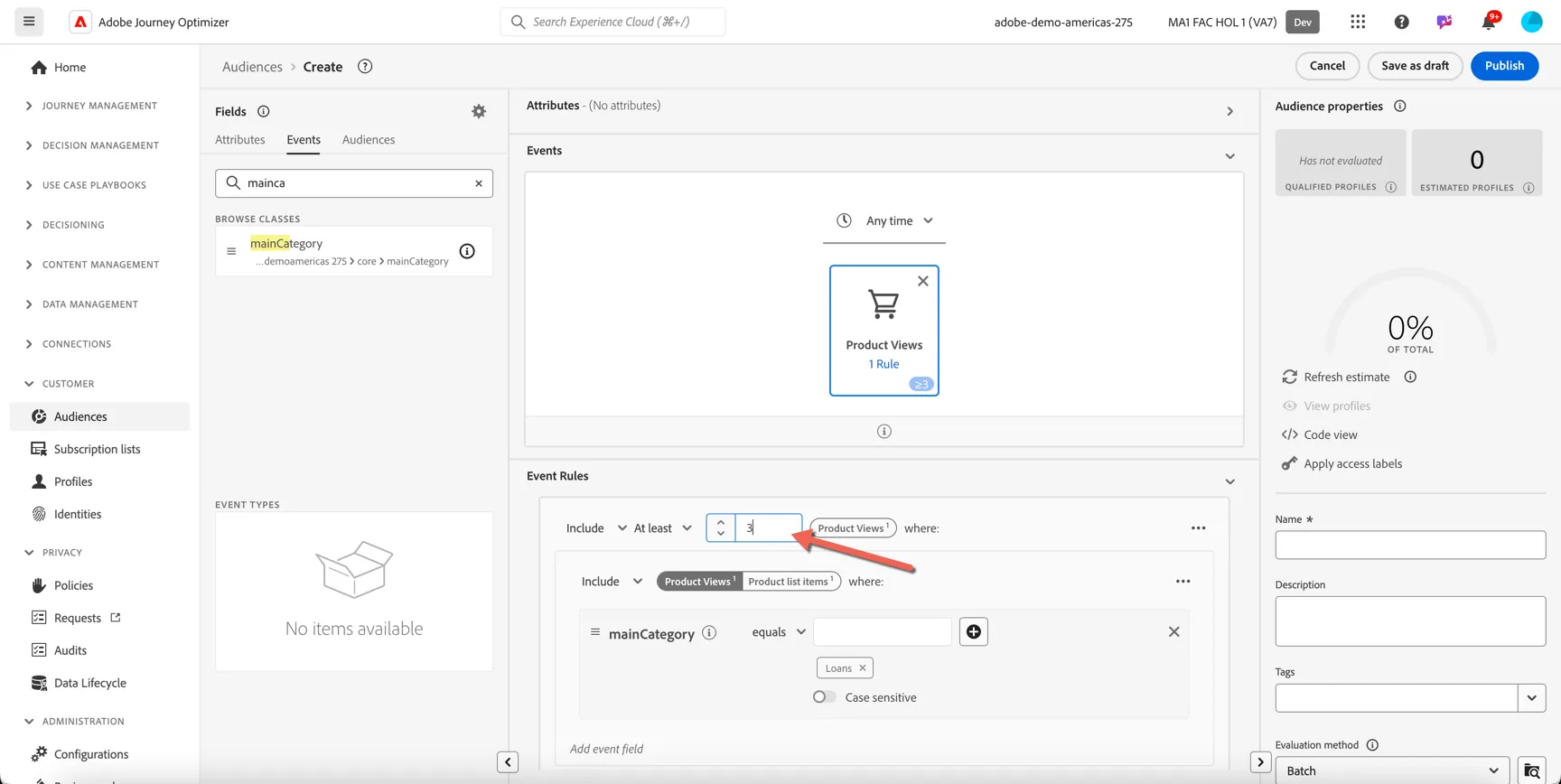Remove the Loans value tag
The height and width of the screenshot is (784, 1561).
tap(863, 668)
